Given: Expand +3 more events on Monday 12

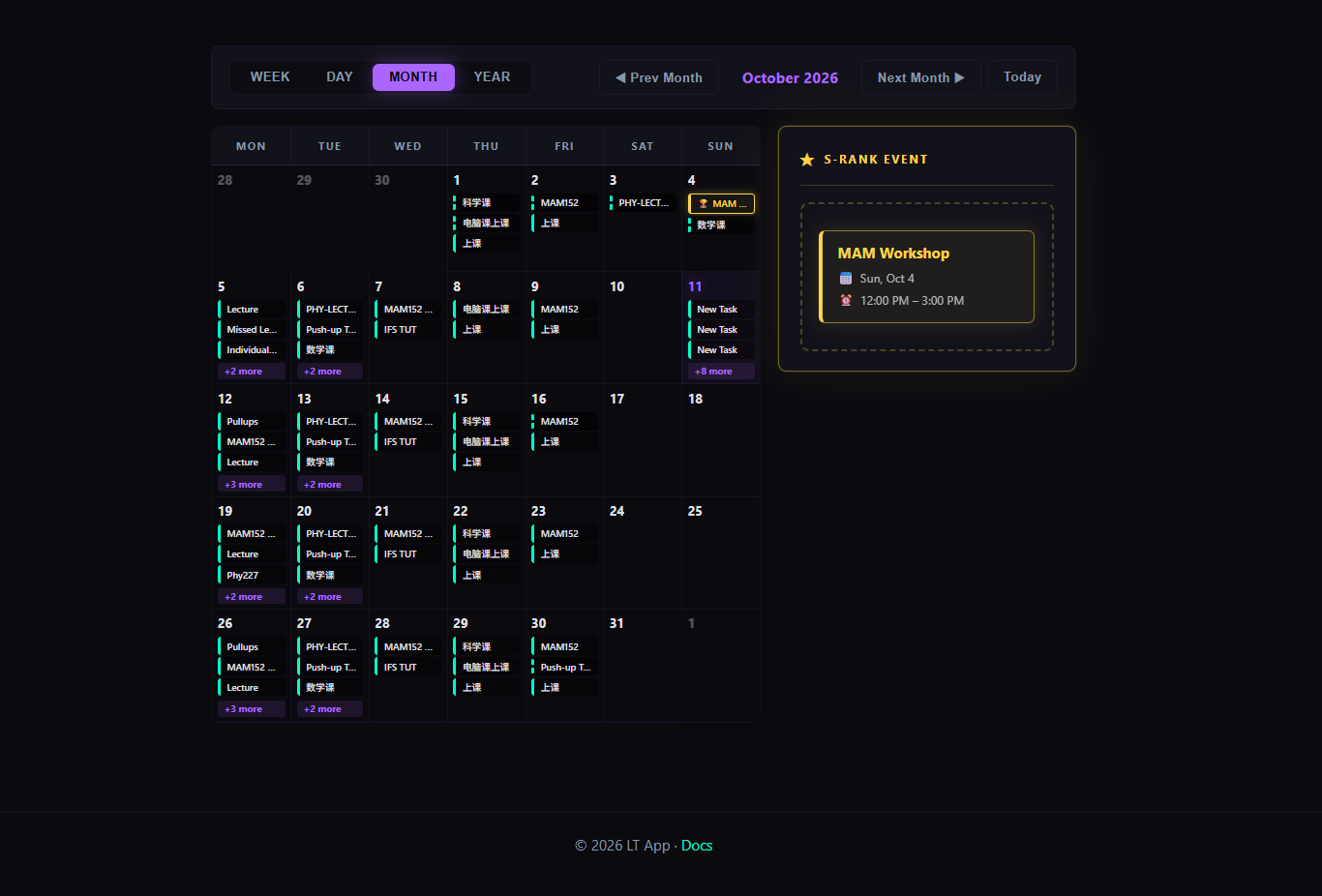Looking at the screenshot, I should coord(252,484).
